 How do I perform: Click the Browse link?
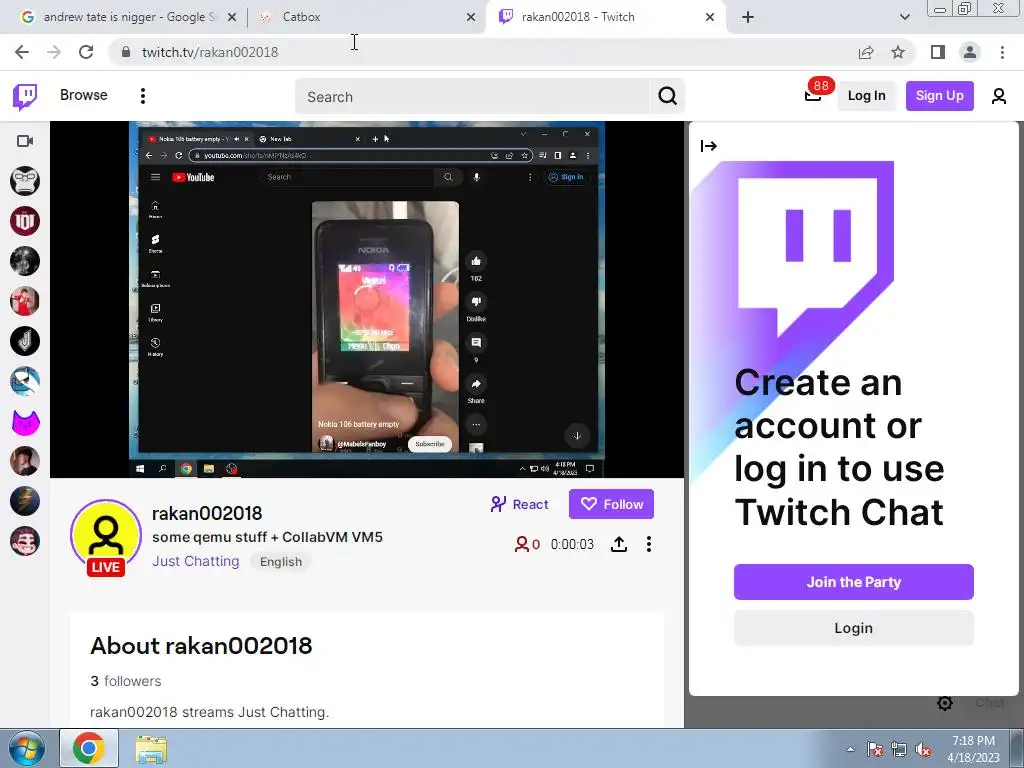(84, 95)
